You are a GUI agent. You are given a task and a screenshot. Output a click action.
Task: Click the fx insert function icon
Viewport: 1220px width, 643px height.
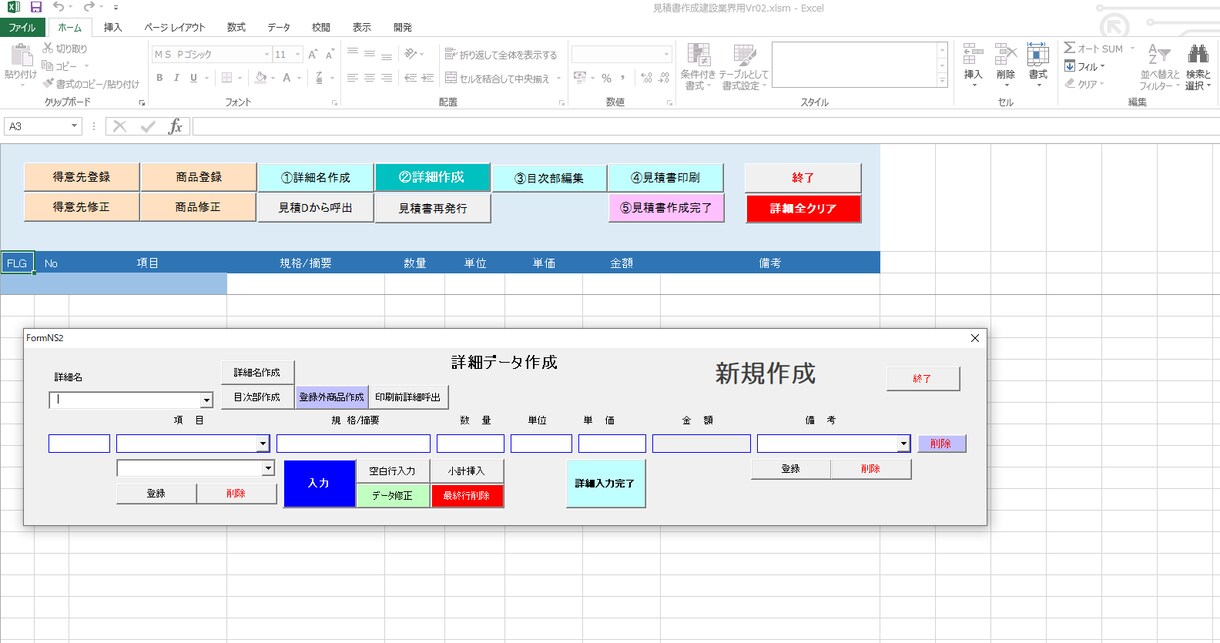[x=175, y=126]
